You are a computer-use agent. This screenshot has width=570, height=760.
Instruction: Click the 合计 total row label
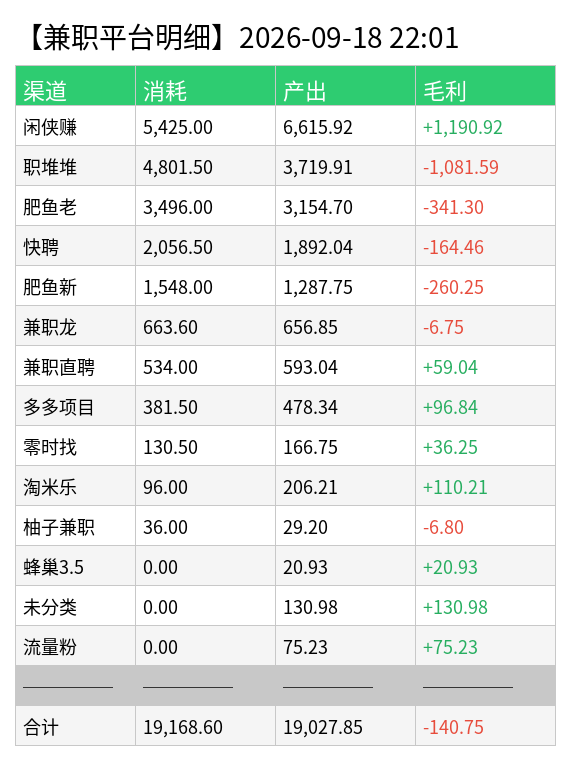(x=41, y=728)
